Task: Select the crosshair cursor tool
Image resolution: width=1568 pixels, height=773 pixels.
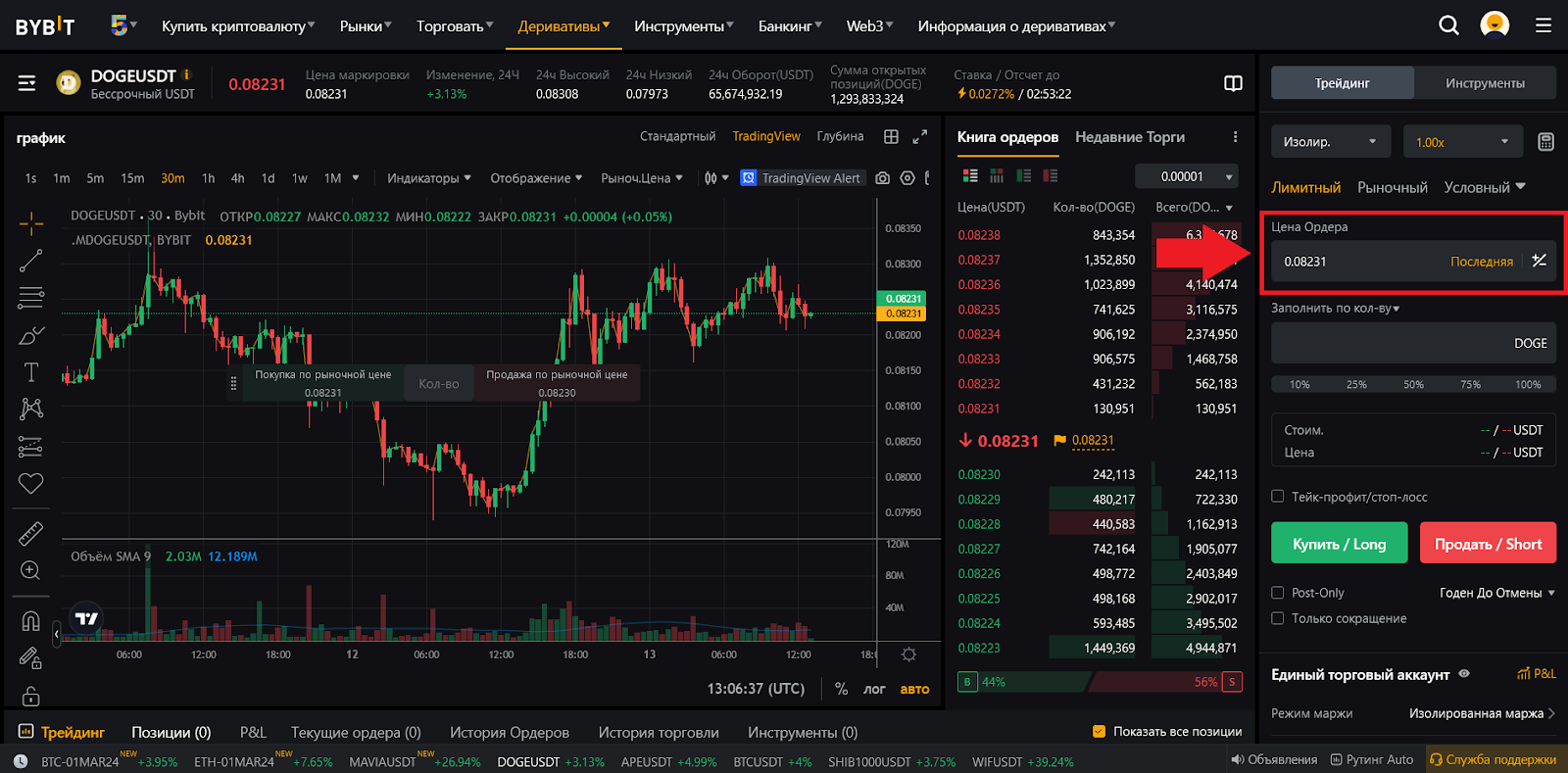Action: click(x=31, y=223)
